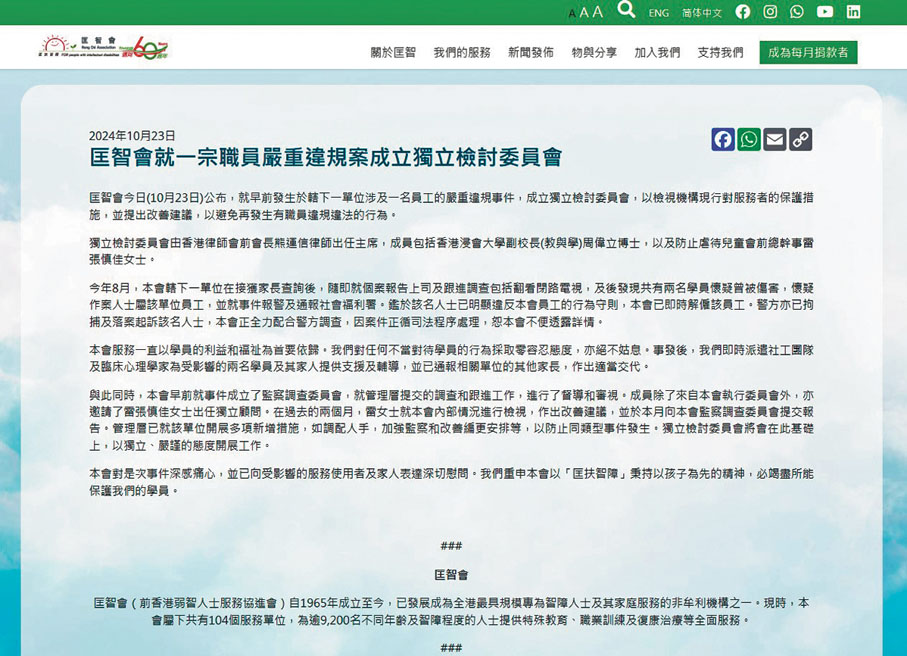907x656 pixels.
Task: Share article via green WhatsApp button
Action: tap(749, 139)
